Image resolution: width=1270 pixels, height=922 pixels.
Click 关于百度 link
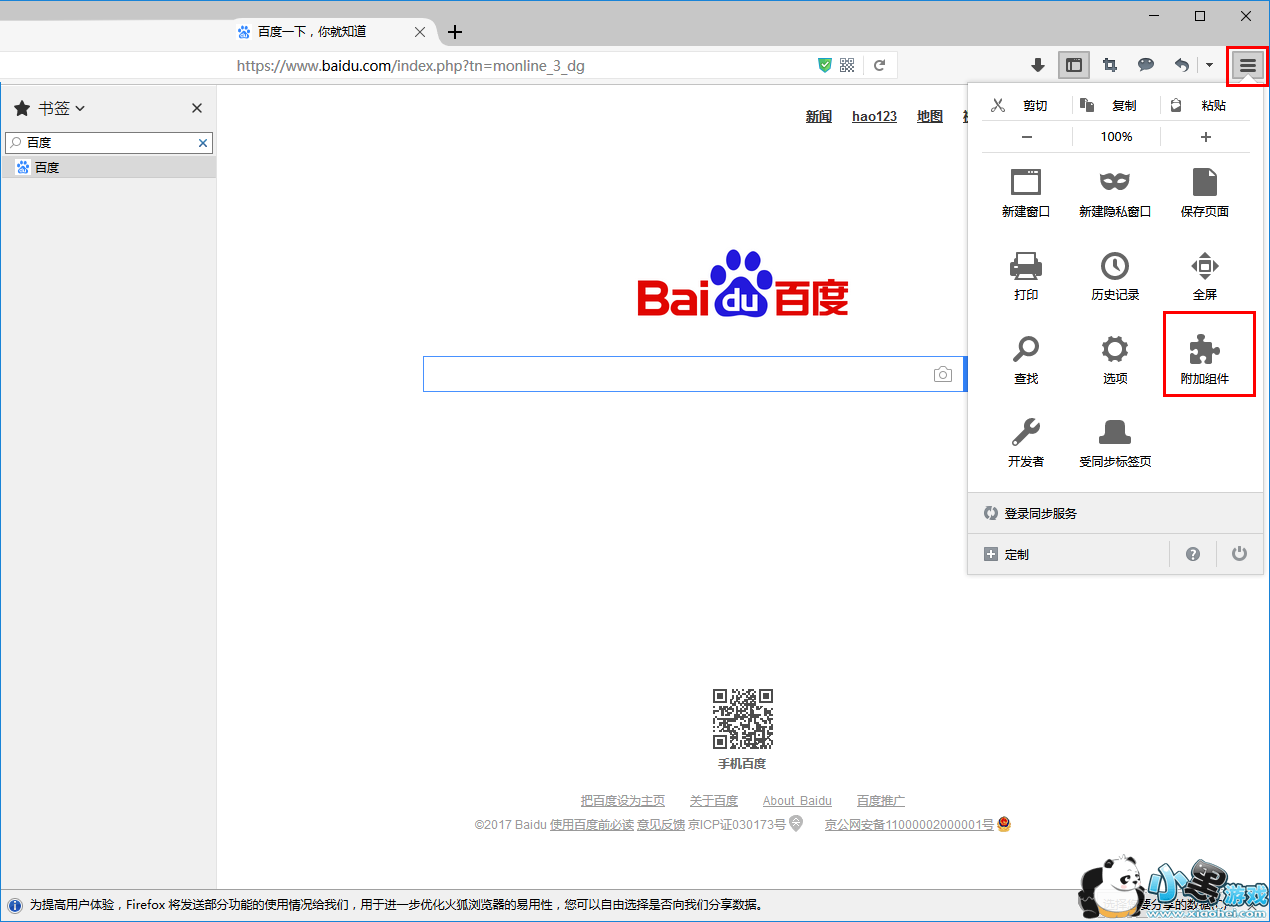click(714, 801)
